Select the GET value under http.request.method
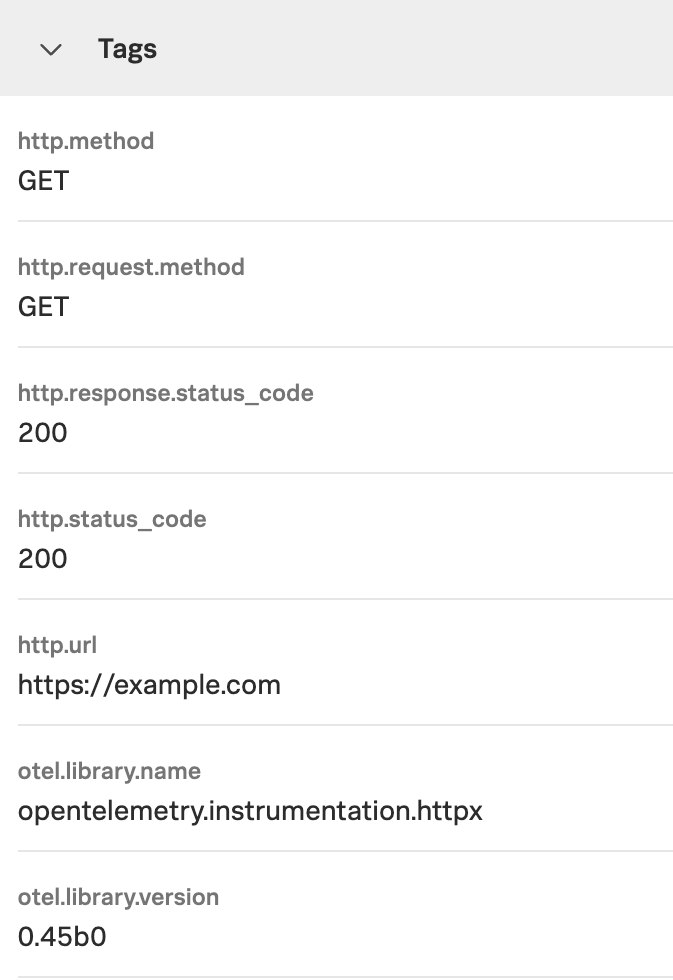 43,307
